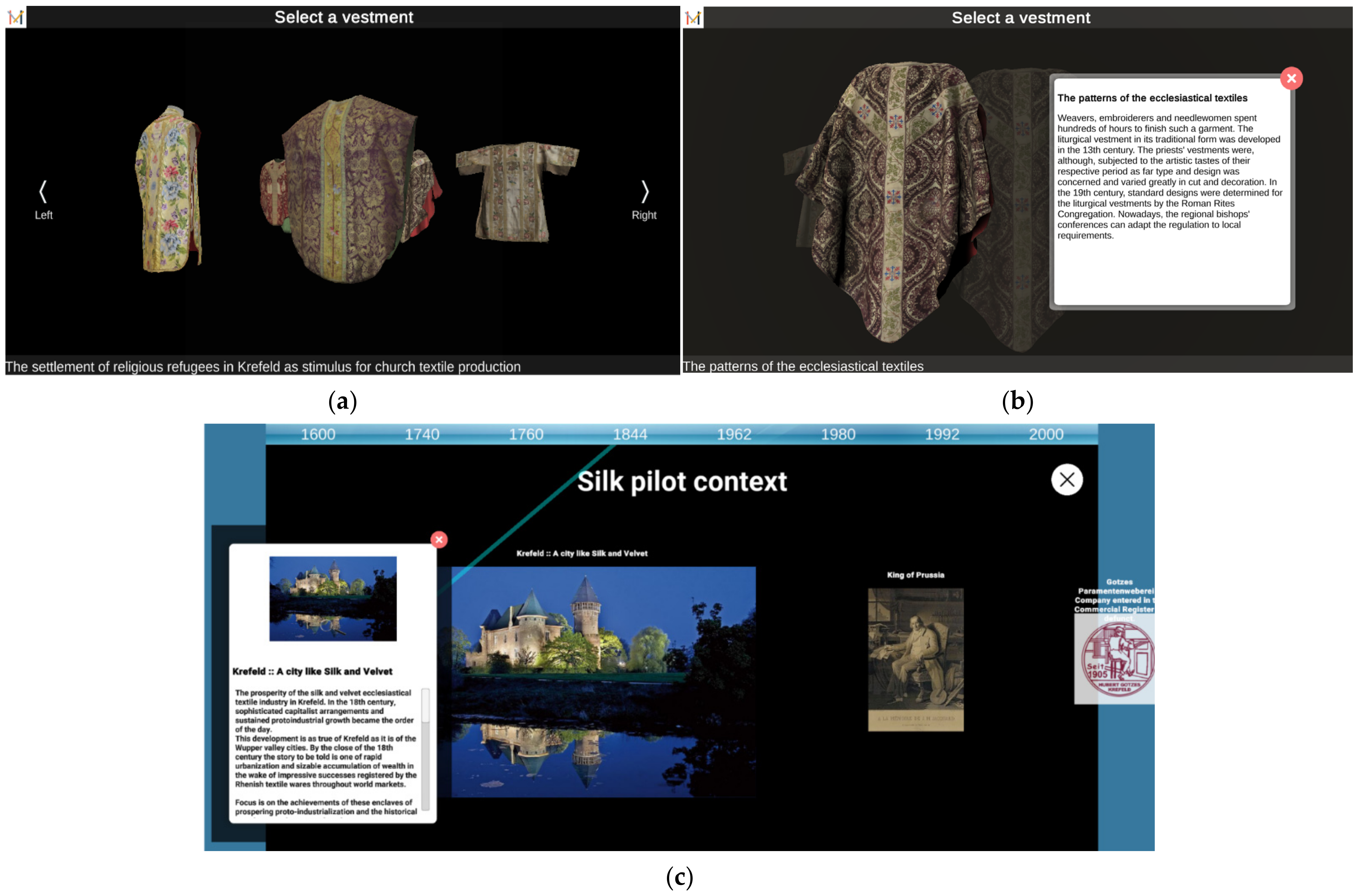1359x896 pixels.
Task: Jump to year 1760 on timeline
Action: click(526, 434)
